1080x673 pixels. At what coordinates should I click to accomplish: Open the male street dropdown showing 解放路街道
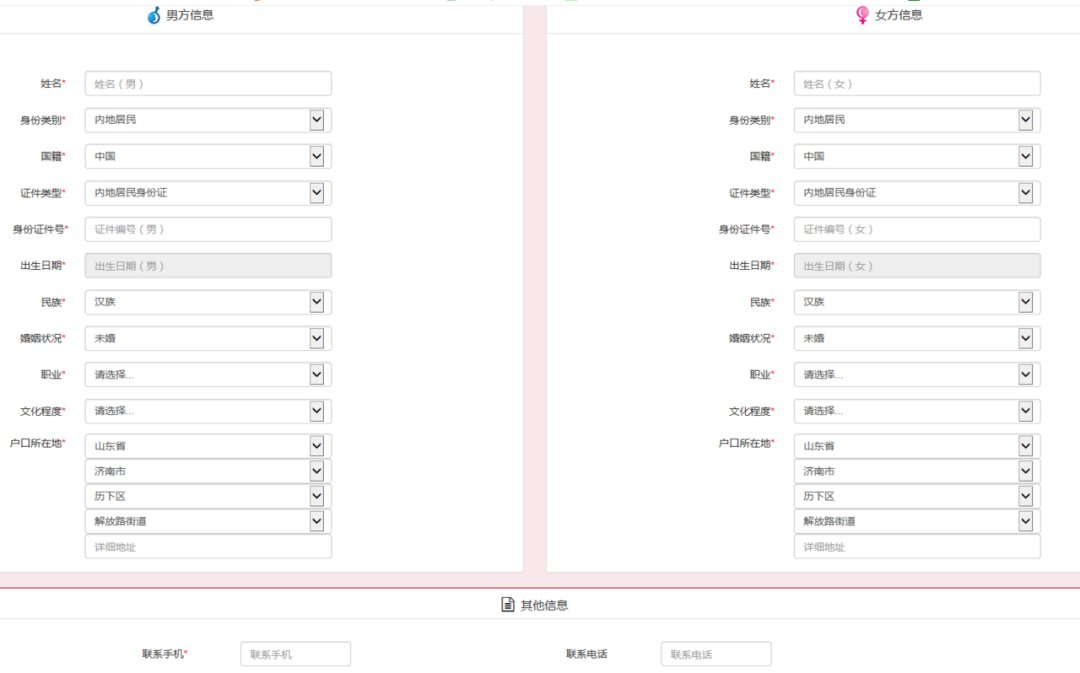point(207,521)
